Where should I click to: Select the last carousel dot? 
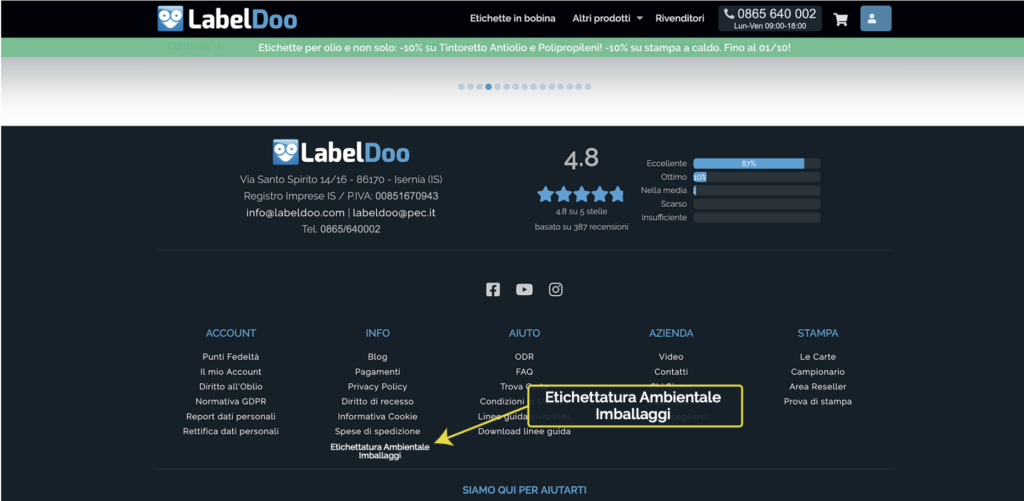tap(588, 86)
